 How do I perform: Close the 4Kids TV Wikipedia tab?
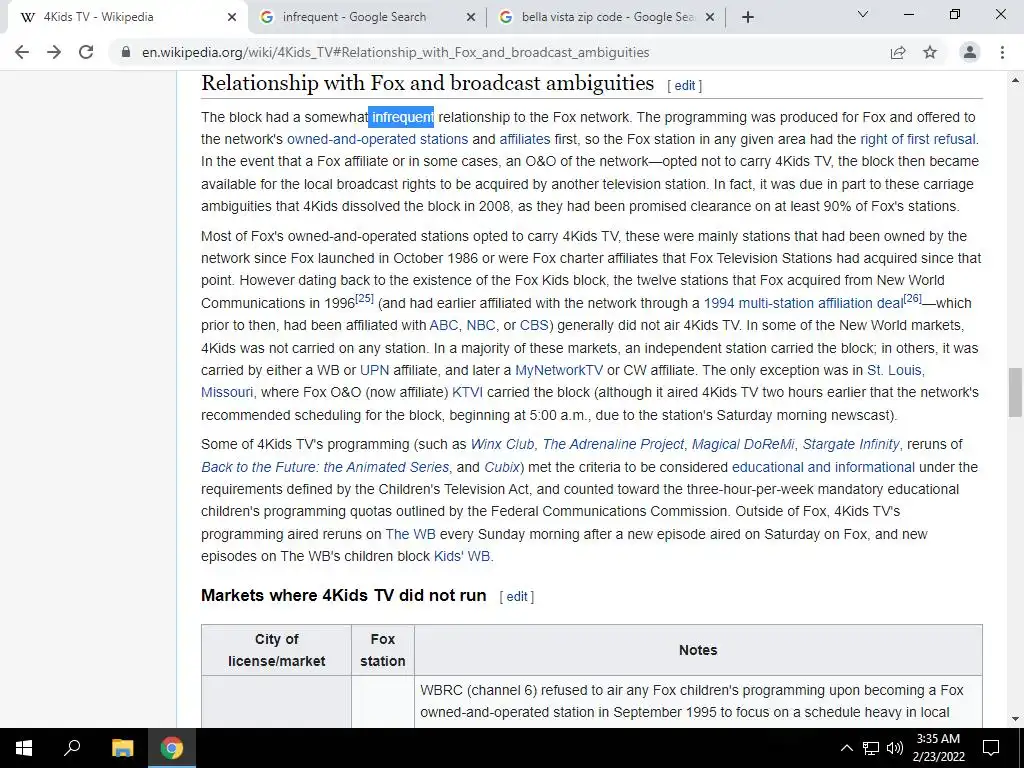232,17
